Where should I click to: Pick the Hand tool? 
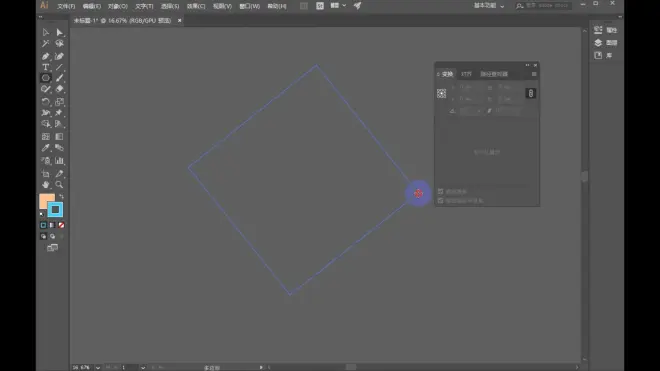point(45,184)
